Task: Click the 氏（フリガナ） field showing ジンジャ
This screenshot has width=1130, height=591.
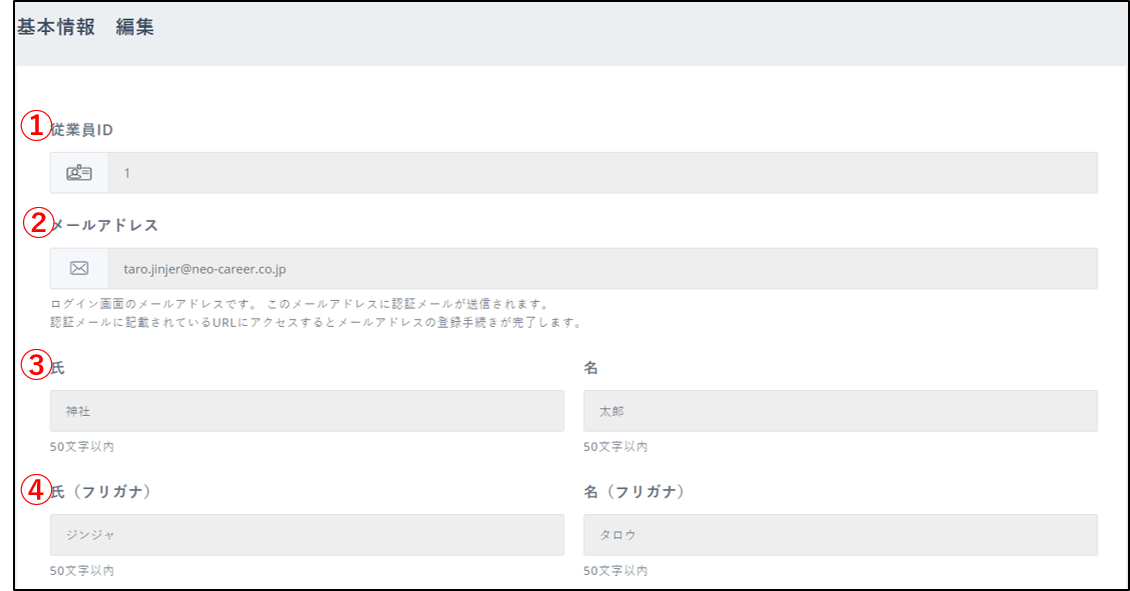Action: coord(306,535)
